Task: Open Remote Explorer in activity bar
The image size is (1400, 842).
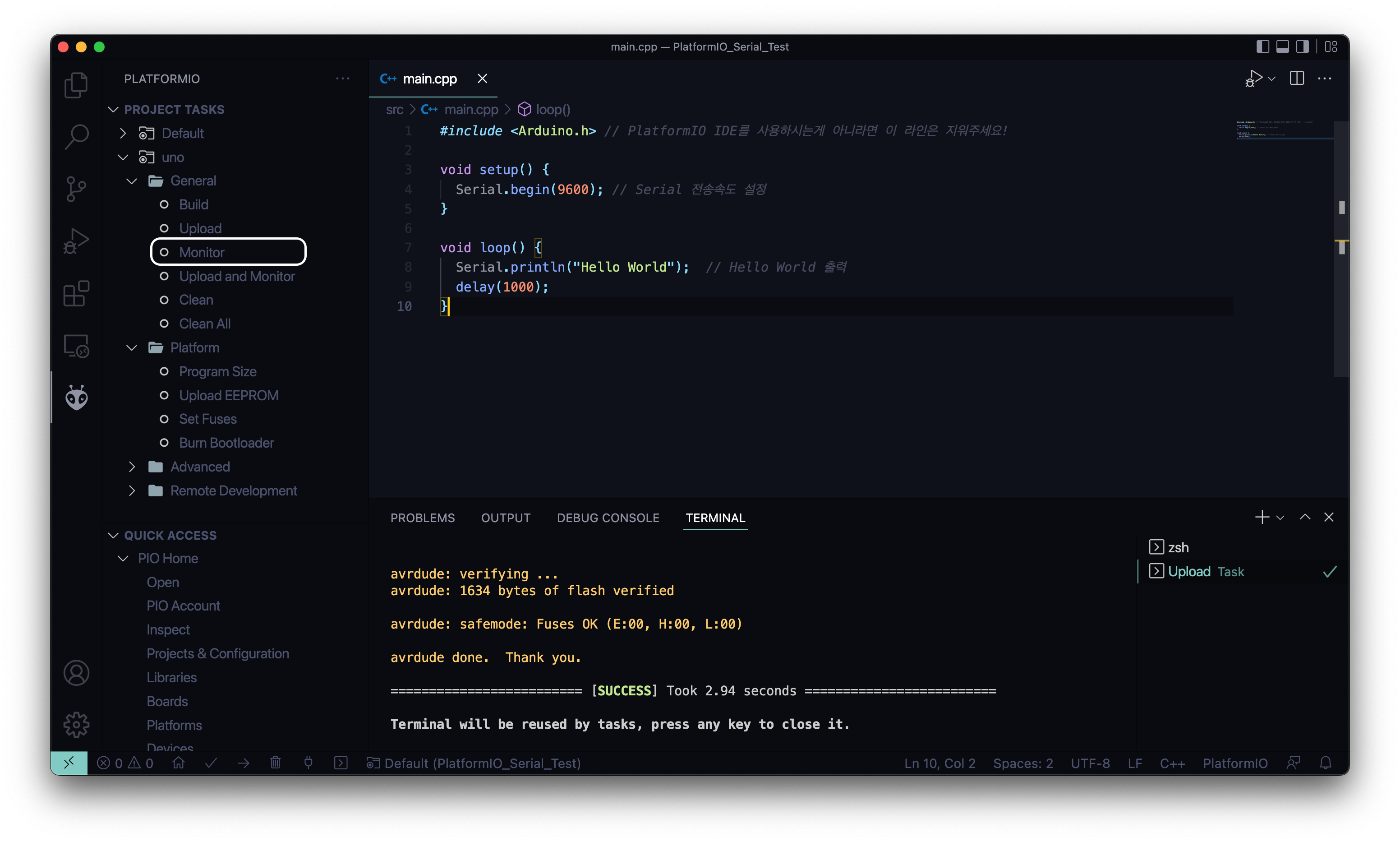Action: click(76, 346)
